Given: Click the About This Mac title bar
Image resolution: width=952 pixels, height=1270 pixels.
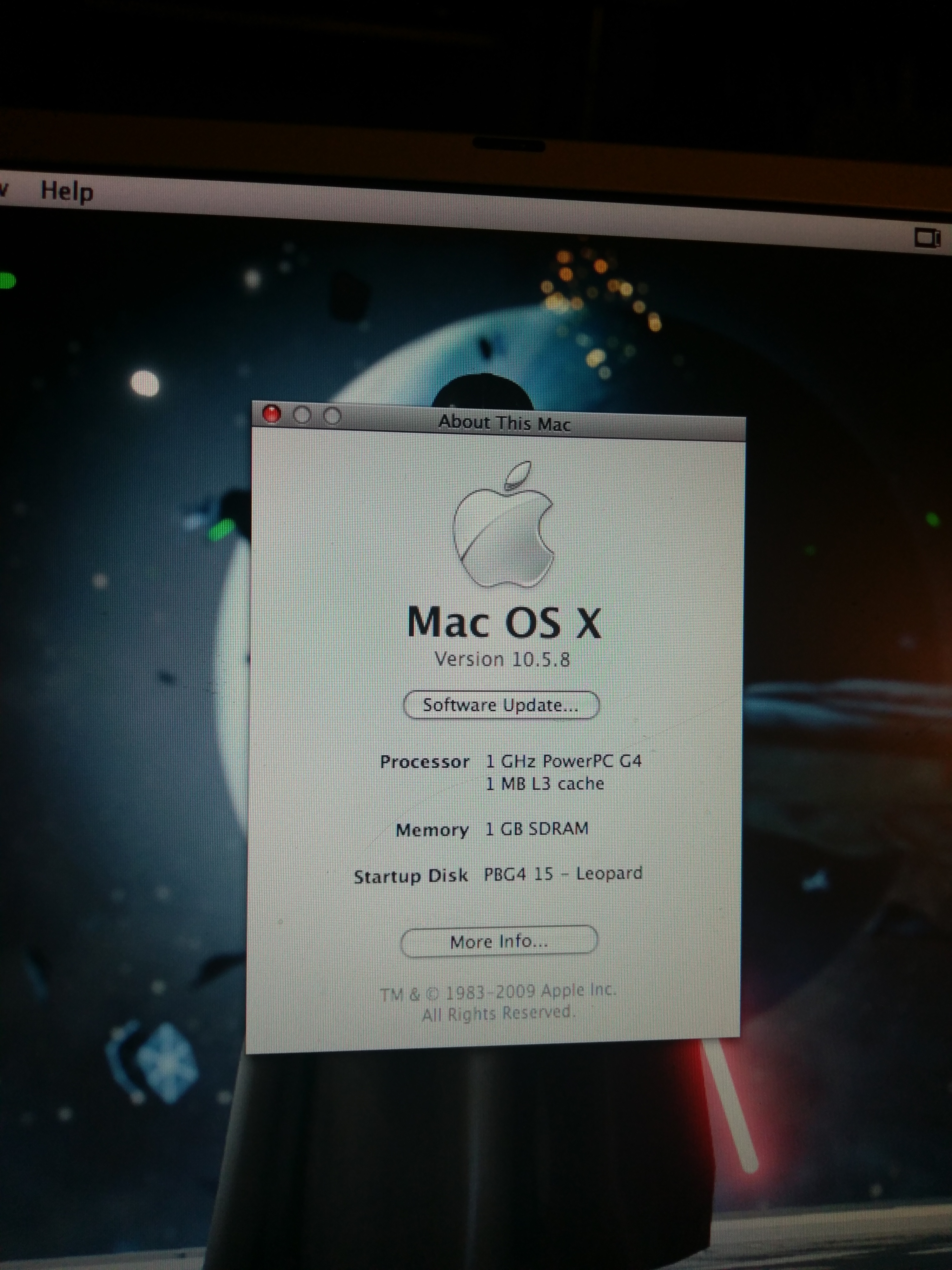Looking at the screenshot, I should coord(499,421).
